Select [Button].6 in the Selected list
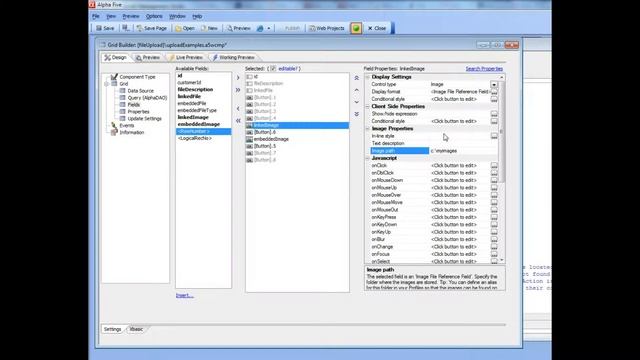 click(264, 132)
